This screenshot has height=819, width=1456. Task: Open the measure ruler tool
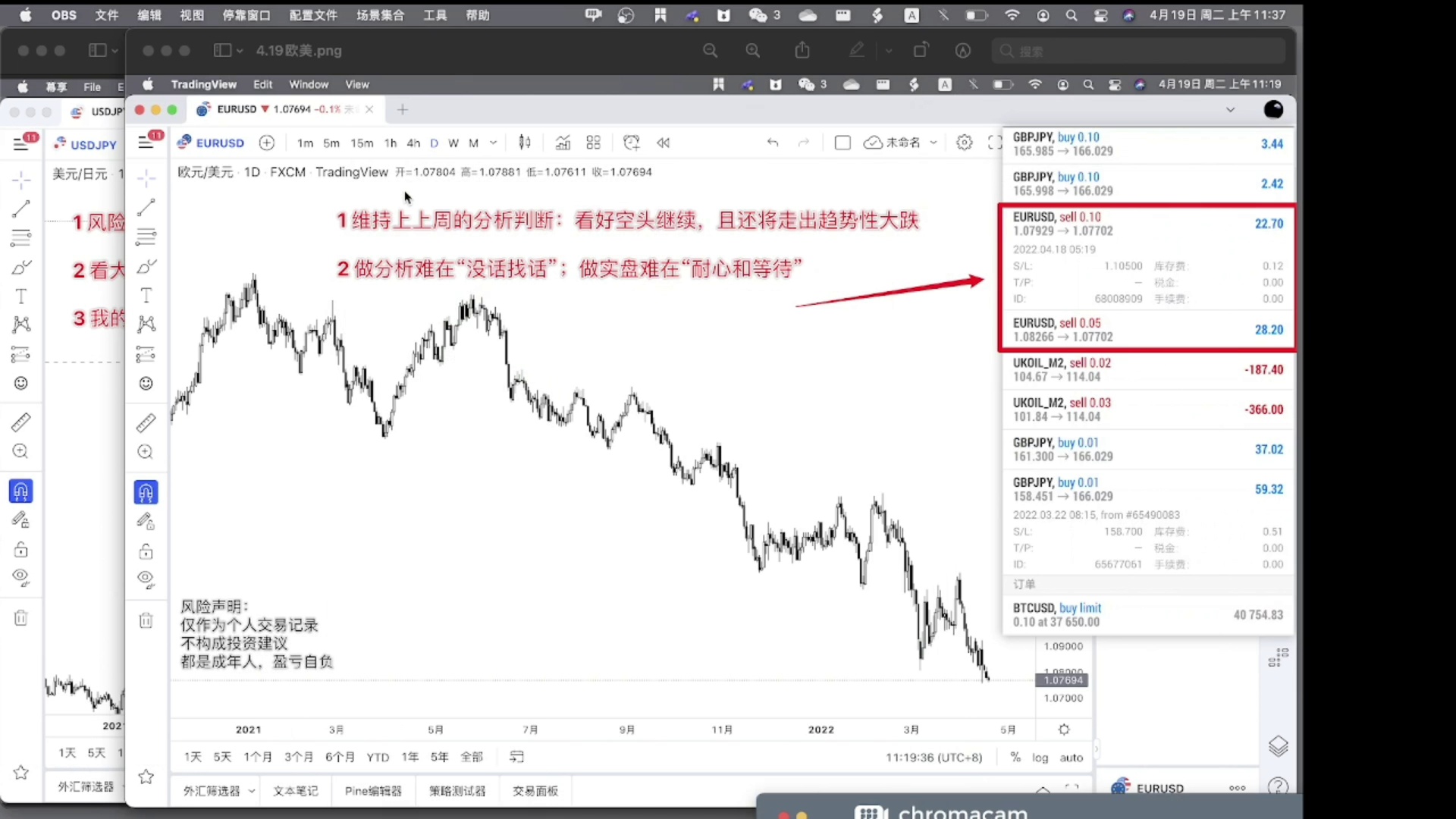[146, 422]
